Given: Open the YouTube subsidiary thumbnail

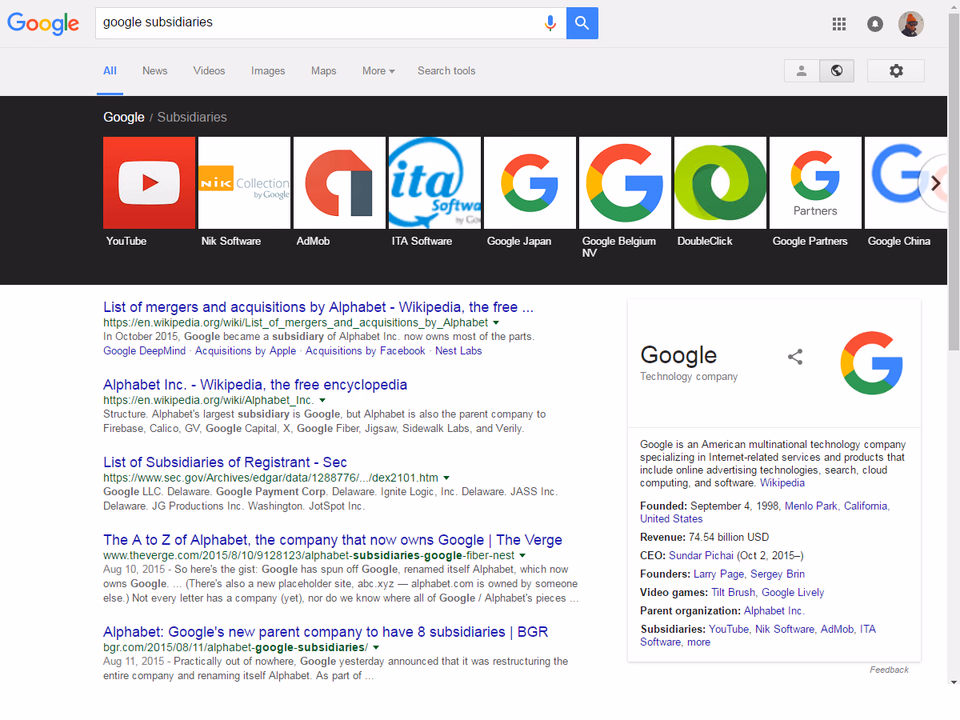Looking at the screenshot, I should (x=149, y=182).
